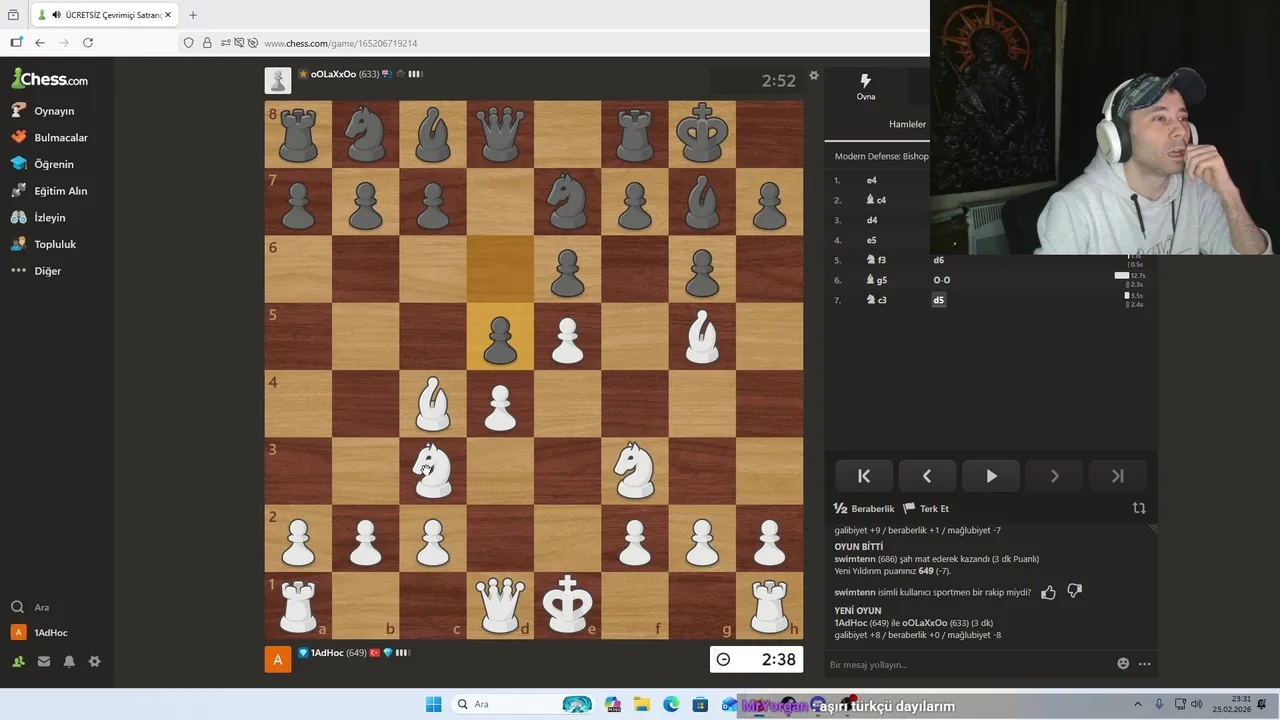1280x720 pixels.
Task: Open opponent oOLaXxOo profile name
Action: click(333, 74)
